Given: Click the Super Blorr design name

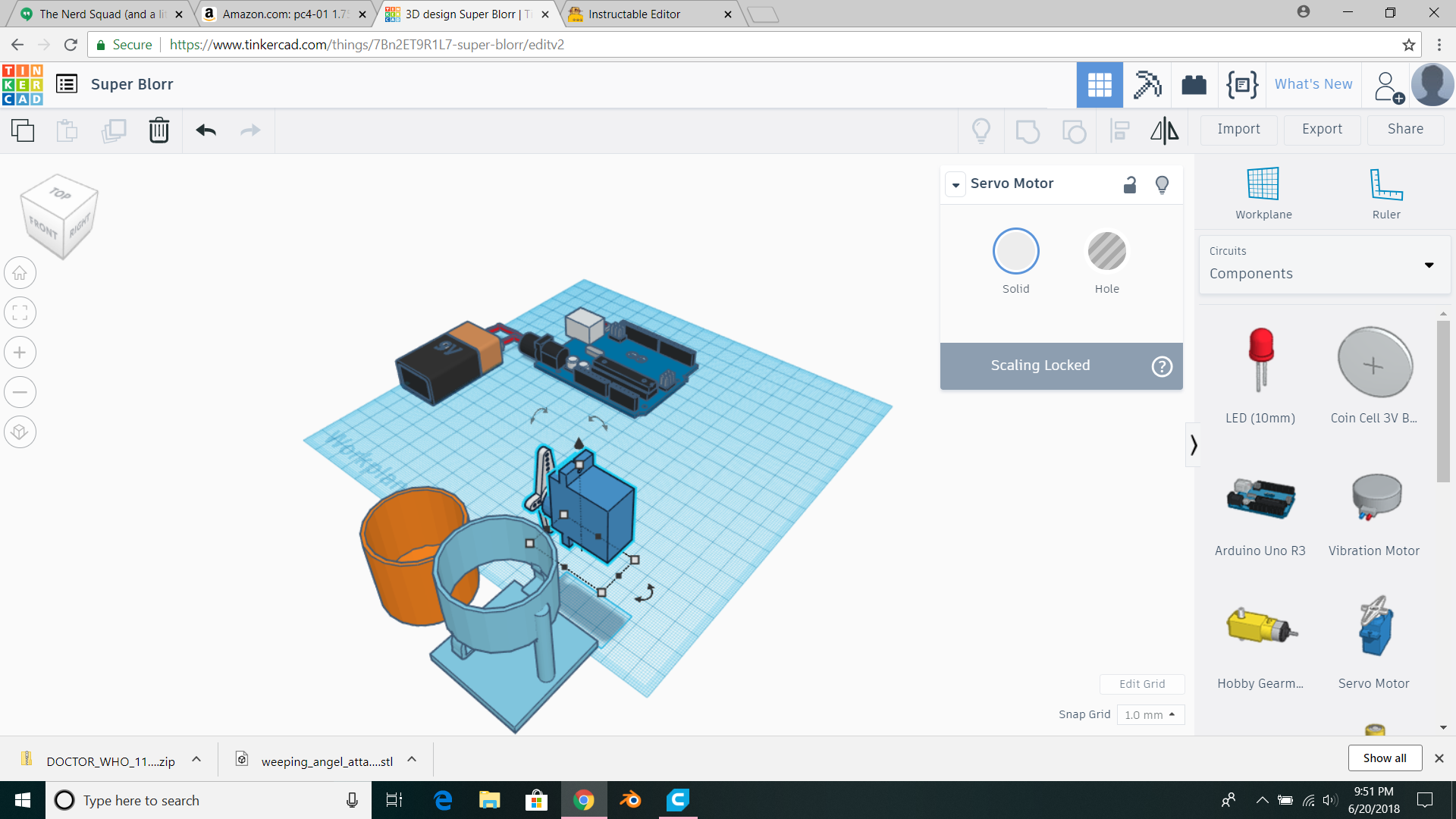Looking at the screenshot, I should 132,84.
